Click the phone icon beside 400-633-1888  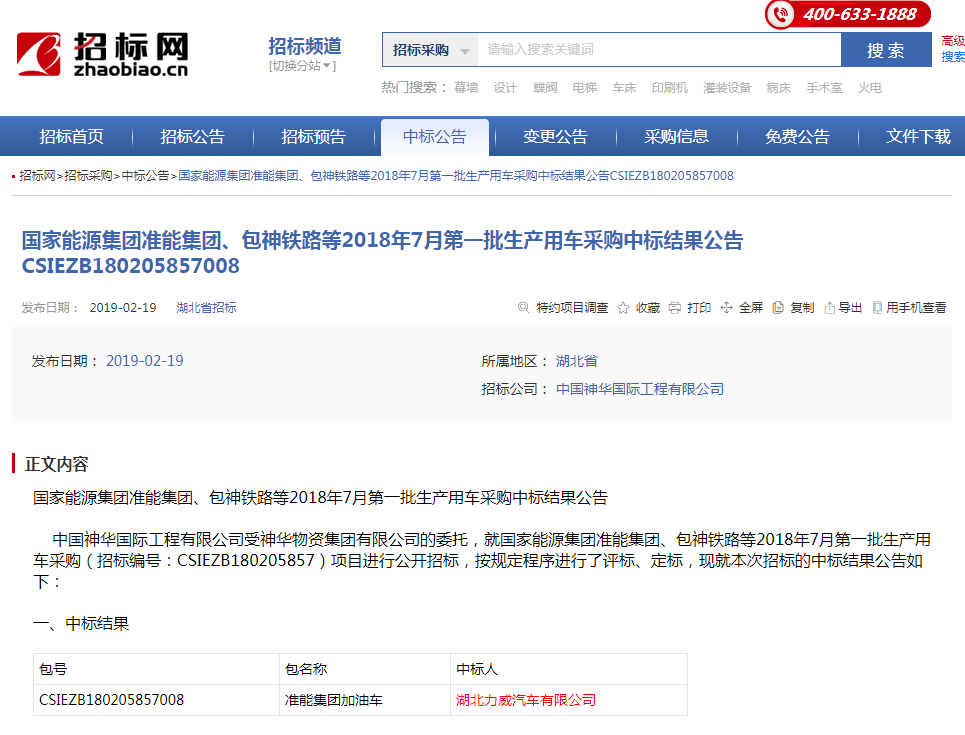click(782, 14)
